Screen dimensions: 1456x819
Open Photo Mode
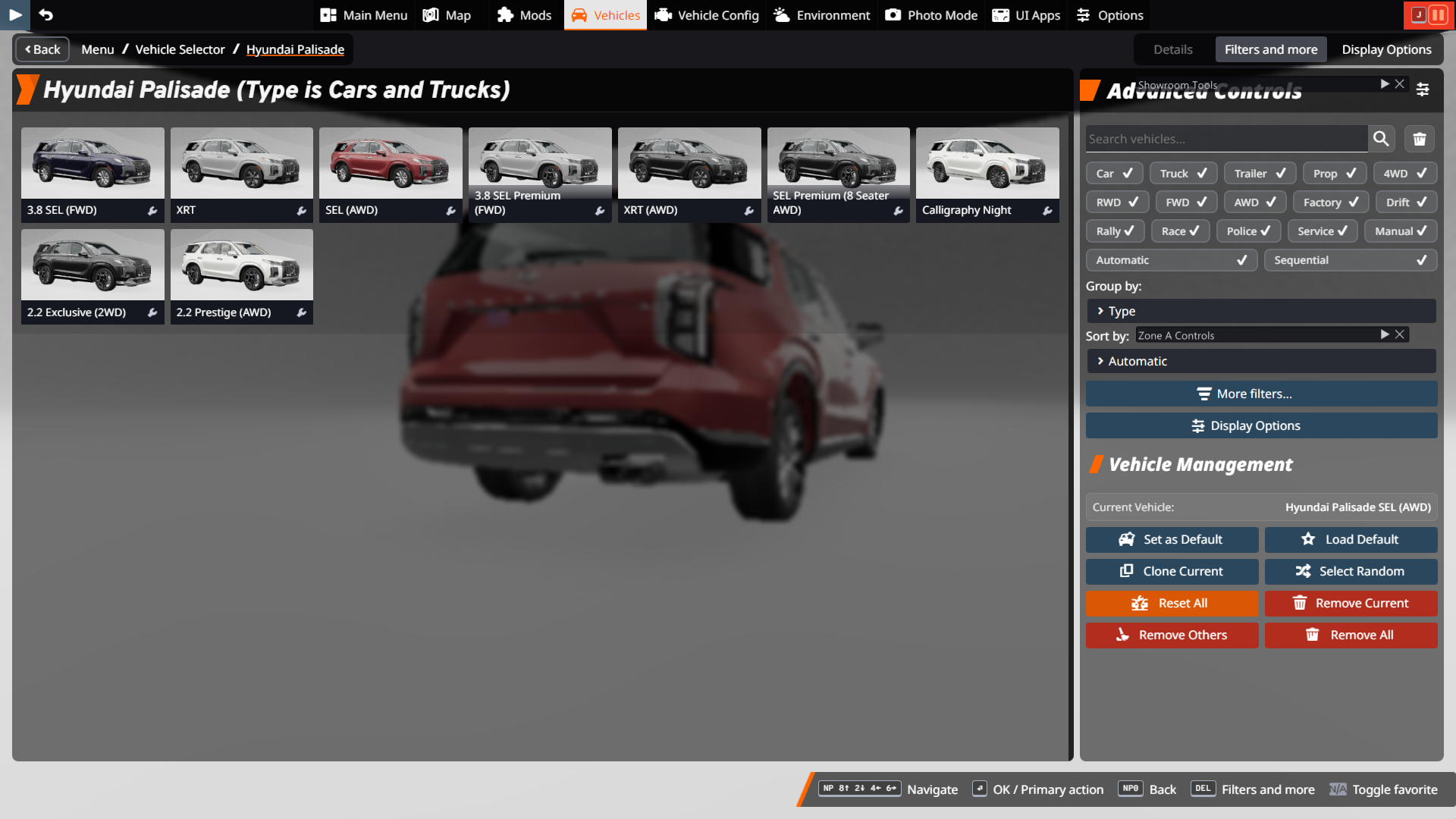tap(931, 15)
